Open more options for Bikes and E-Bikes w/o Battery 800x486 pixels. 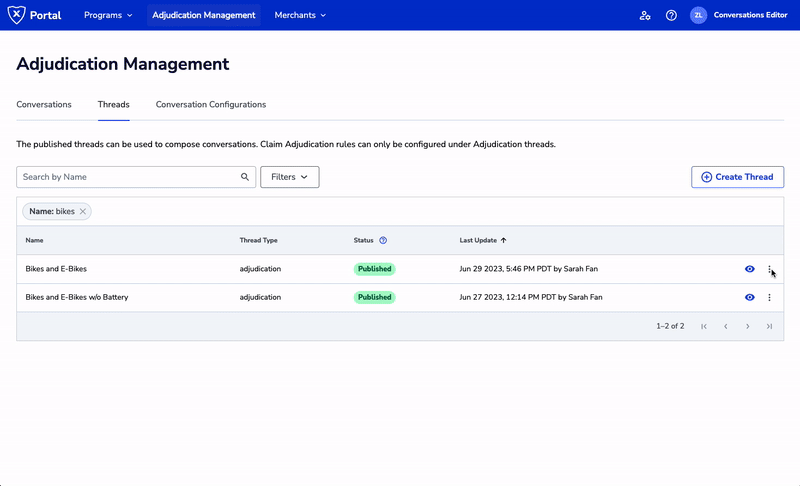769,297
